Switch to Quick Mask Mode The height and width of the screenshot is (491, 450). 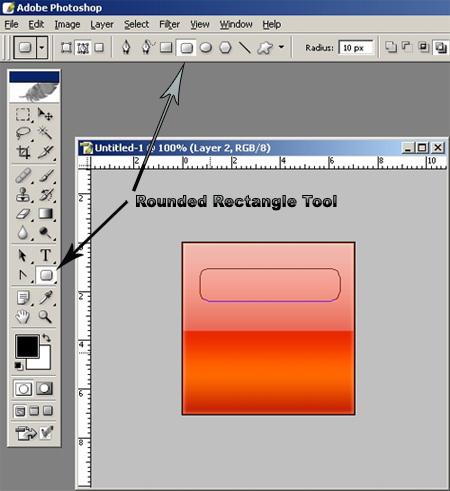pos(44,388)
